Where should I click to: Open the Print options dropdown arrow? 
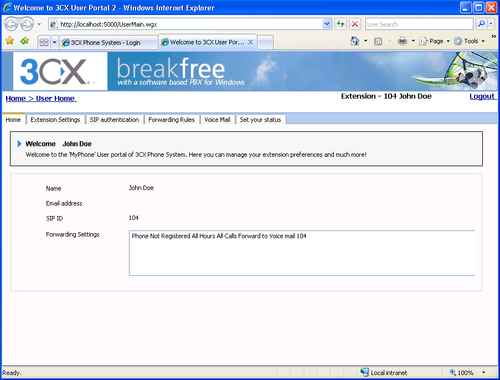413,41
